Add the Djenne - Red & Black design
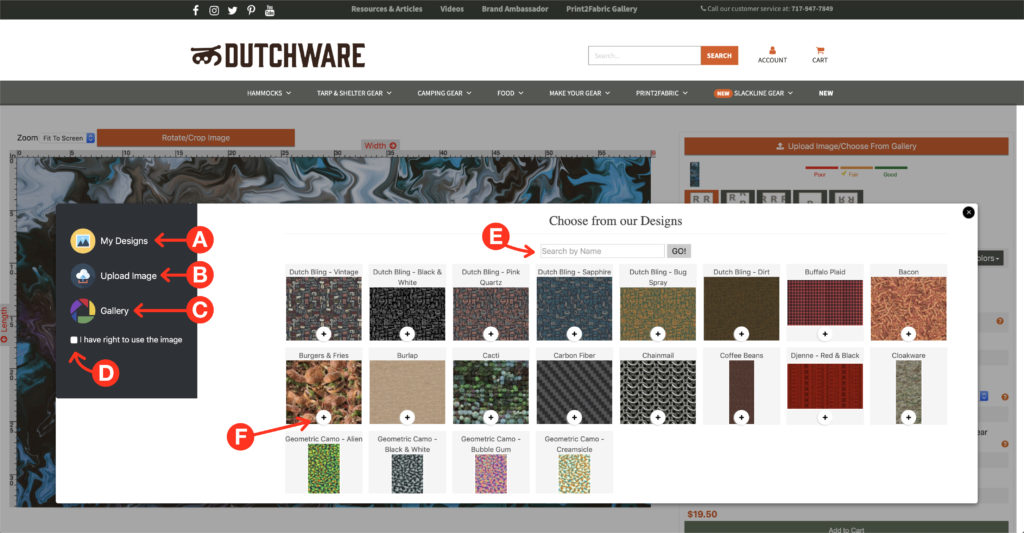Image resolution: width=1024 pixels, height=533 pixels. [x=825, y=417]
